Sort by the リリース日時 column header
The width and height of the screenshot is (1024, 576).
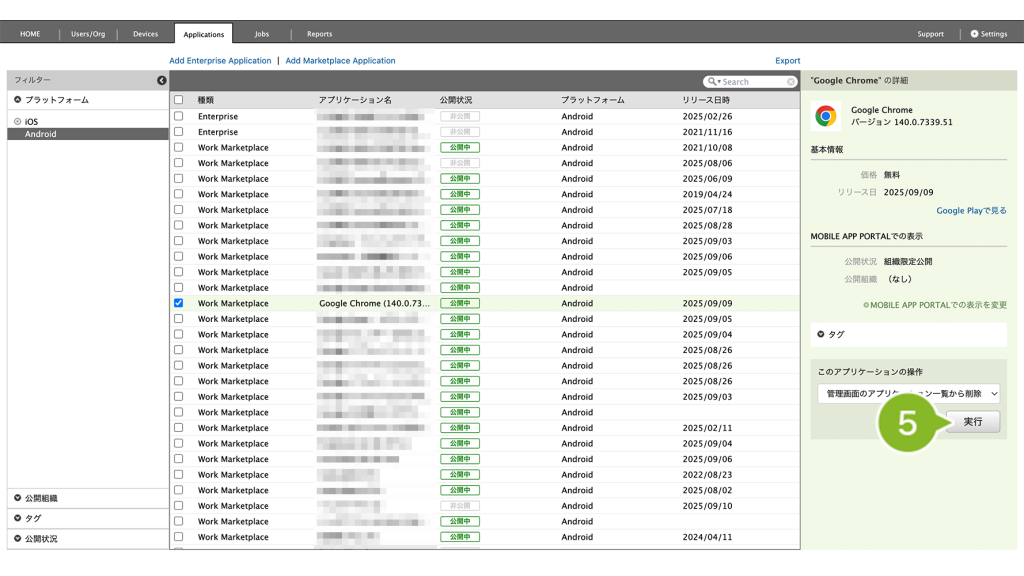[706, 100]
